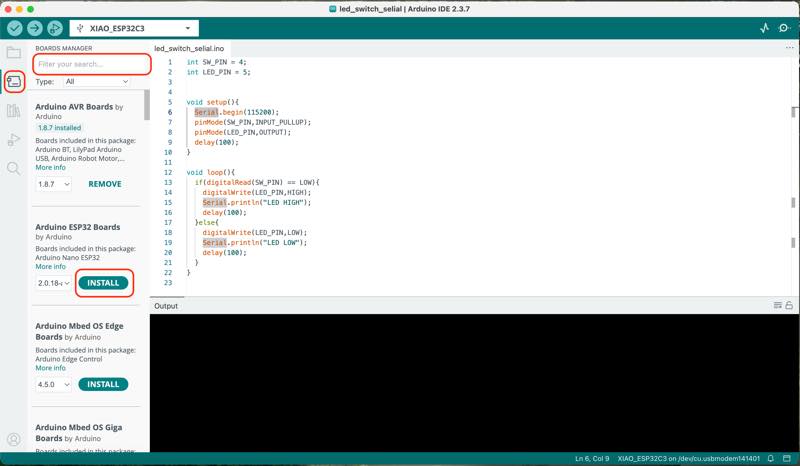Open the Serial Monitor icon
Viewport: 800px width, 466px height.
(784, 28)
